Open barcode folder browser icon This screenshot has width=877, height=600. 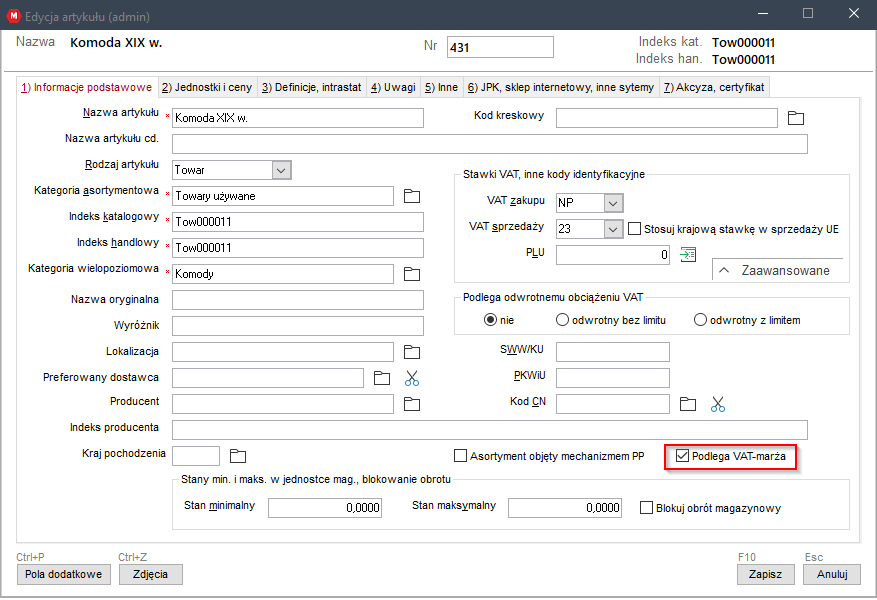(x=795, y=118)
